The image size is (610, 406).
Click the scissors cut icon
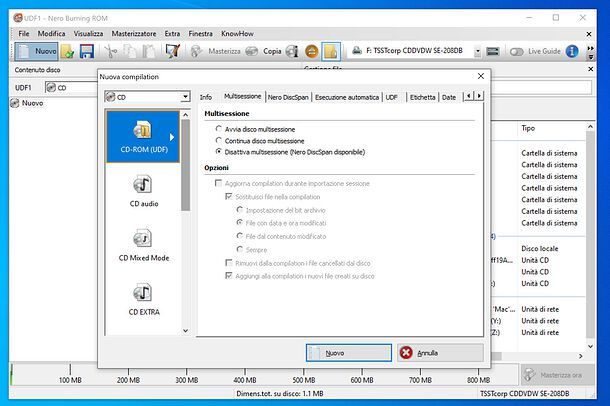[x=111, y=51]
